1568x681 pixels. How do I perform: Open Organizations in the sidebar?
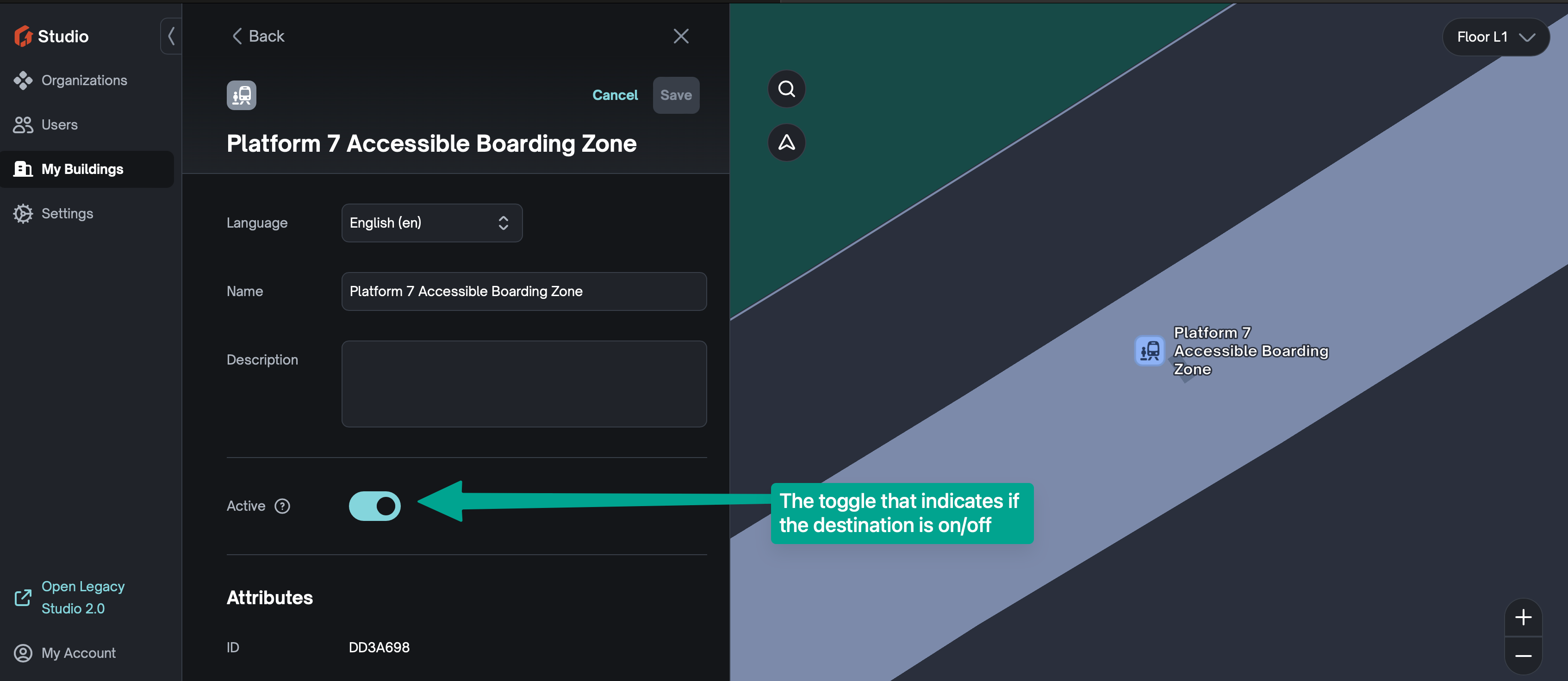83,80
